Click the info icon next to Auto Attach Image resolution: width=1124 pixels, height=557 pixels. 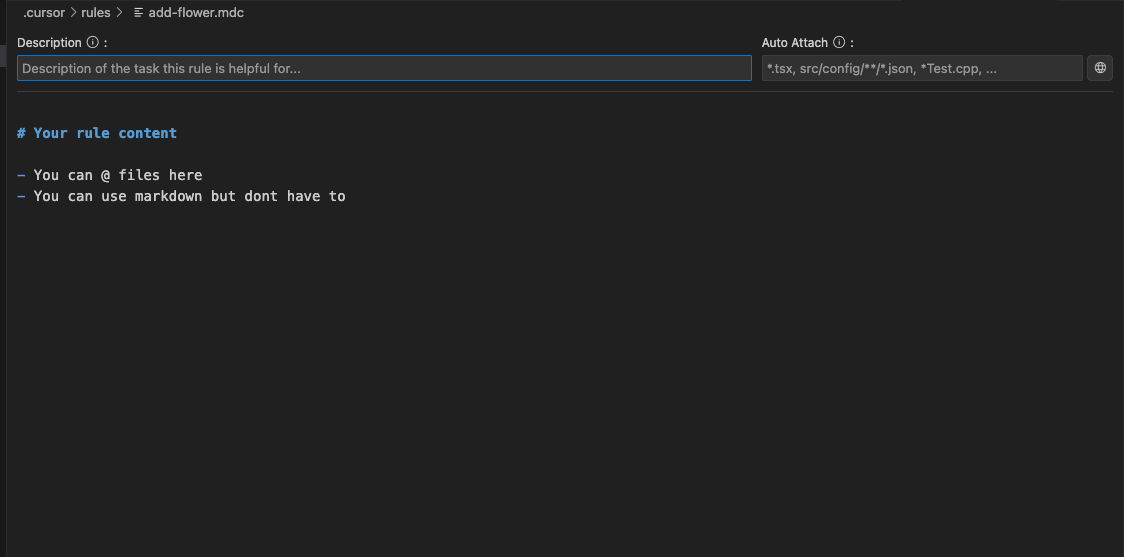click(x=839, y=42)
